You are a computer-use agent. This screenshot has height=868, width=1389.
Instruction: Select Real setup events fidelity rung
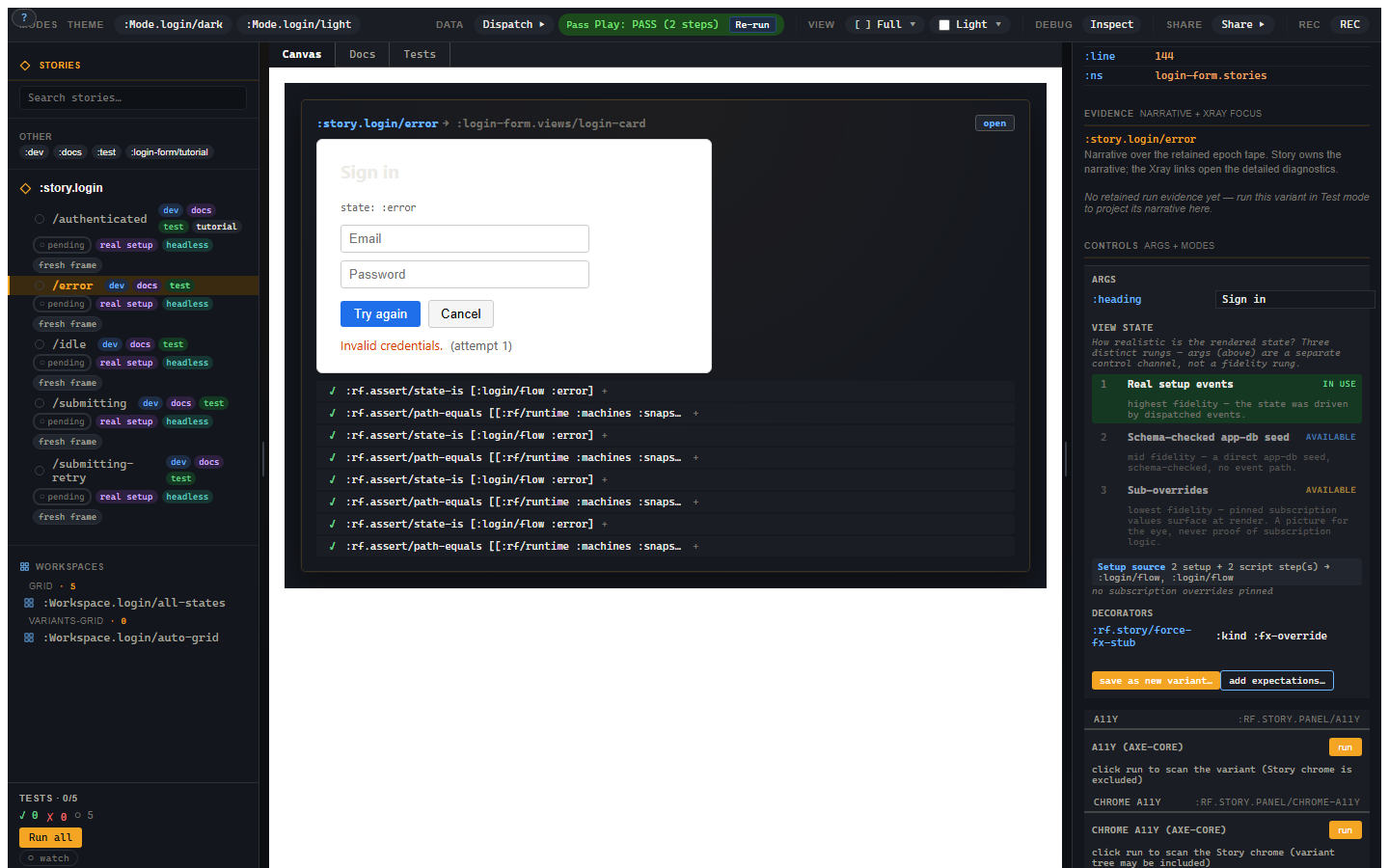[x=1226, y=398]
